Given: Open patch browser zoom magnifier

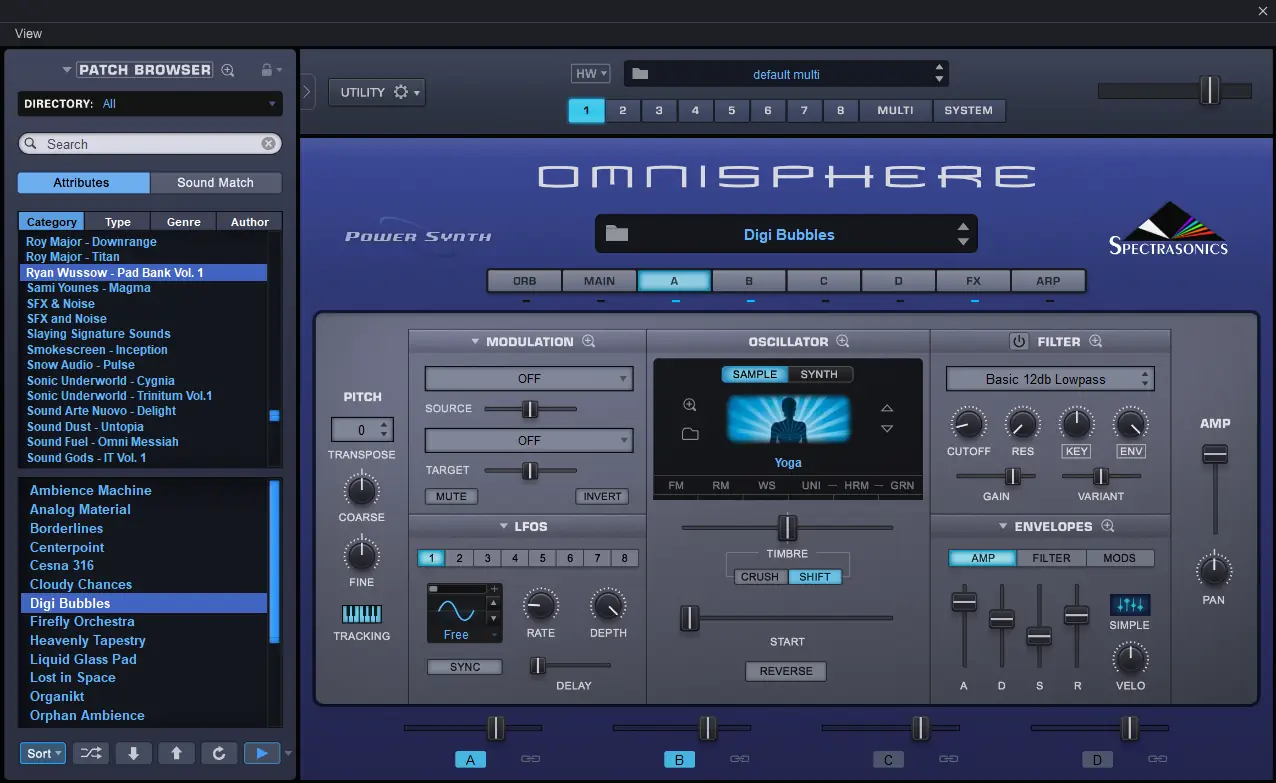Looking at the screenshot, I should click(x=228, y=70).
